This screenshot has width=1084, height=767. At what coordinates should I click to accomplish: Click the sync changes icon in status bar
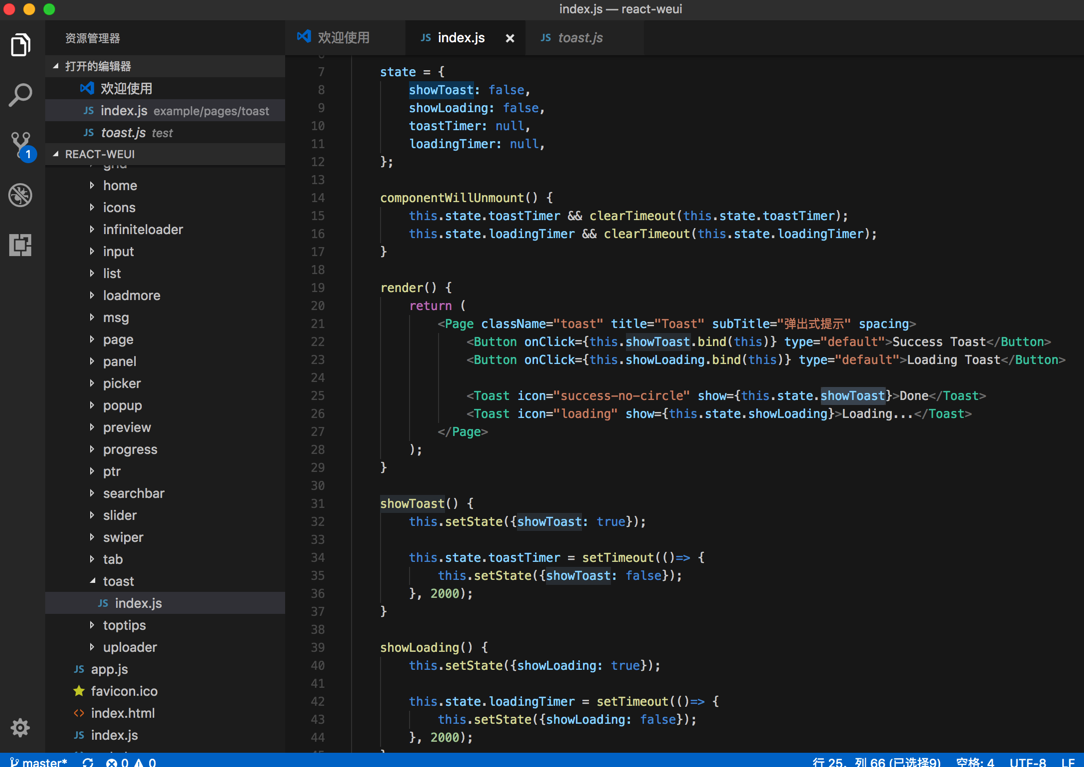click(x=88, y=762)
